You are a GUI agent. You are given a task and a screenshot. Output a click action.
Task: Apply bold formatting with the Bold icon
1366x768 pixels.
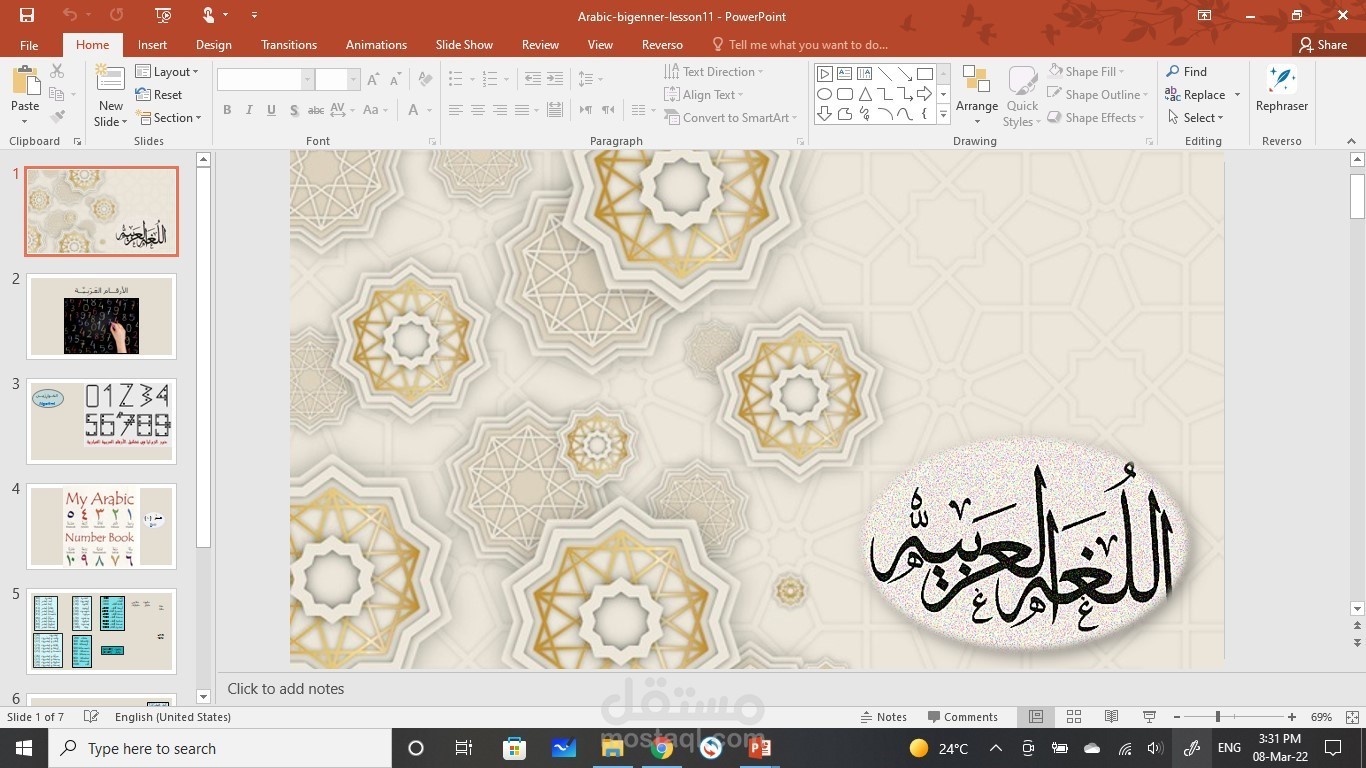tap(226, 110)
